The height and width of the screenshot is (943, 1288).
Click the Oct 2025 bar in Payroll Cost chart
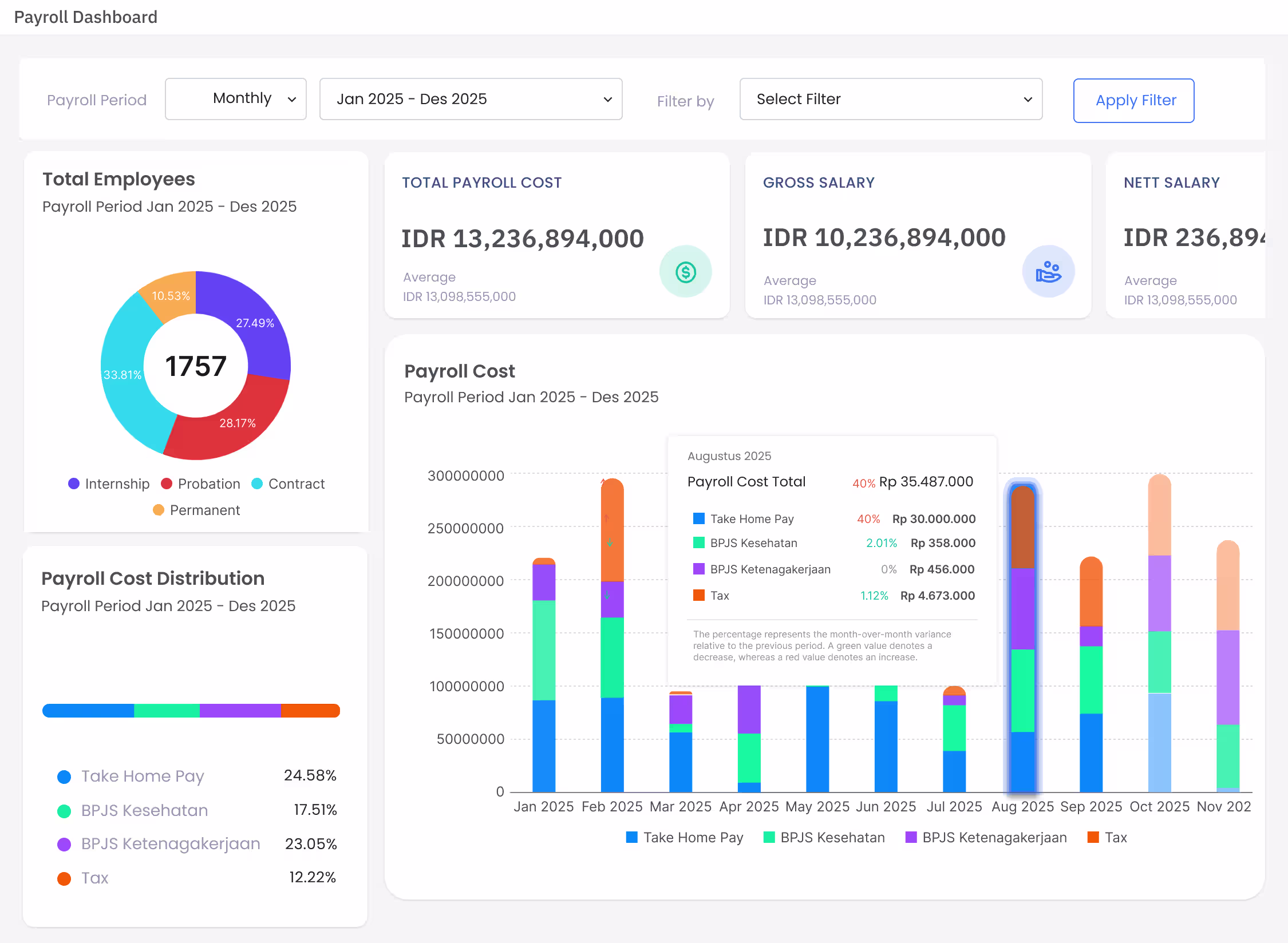tap(1160, 633)
